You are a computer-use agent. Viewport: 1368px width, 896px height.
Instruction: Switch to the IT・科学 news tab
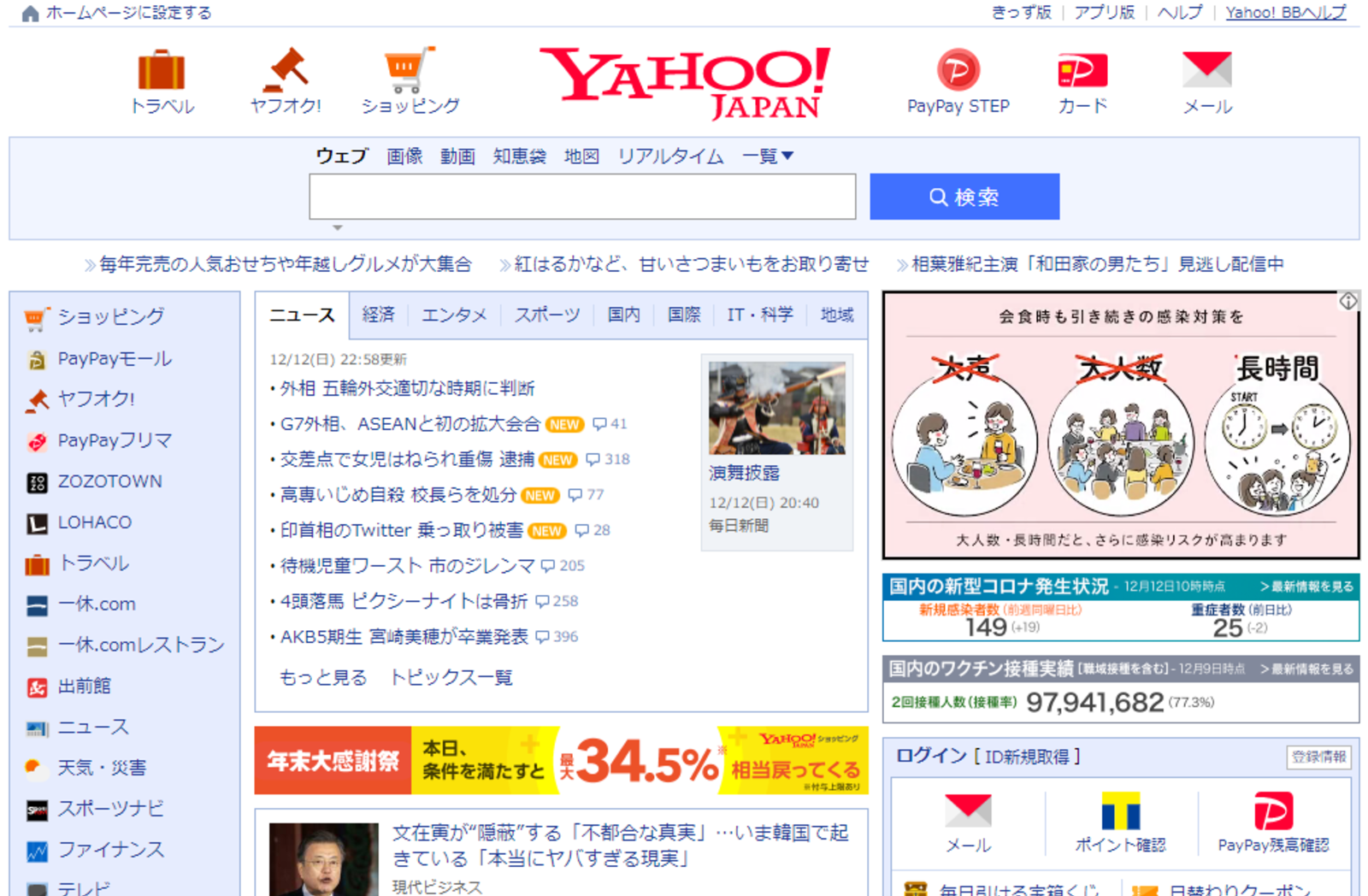pyautogui.click(x=760, y=315)
